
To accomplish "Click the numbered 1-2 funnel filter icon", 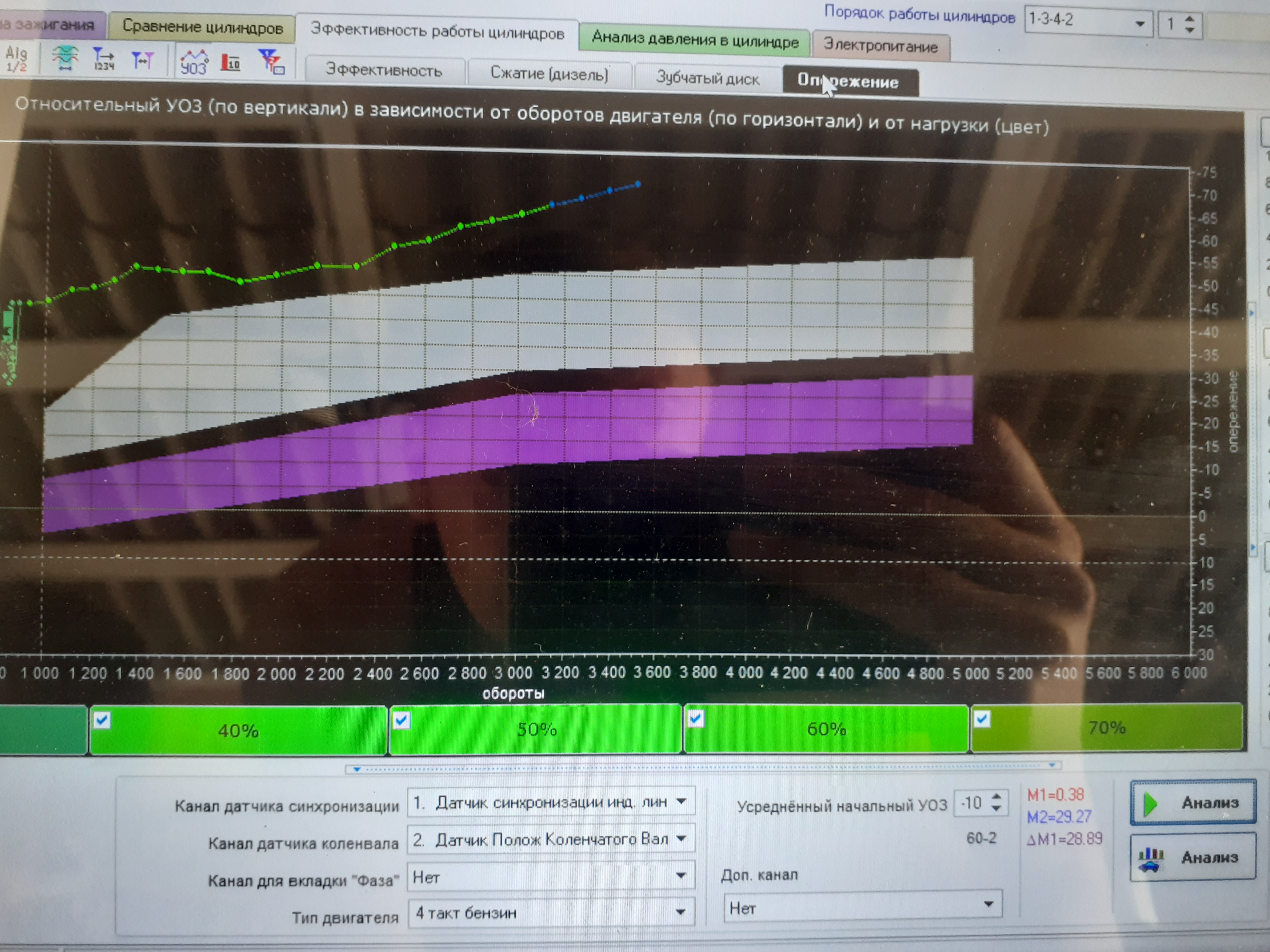I will pos(270,61).
